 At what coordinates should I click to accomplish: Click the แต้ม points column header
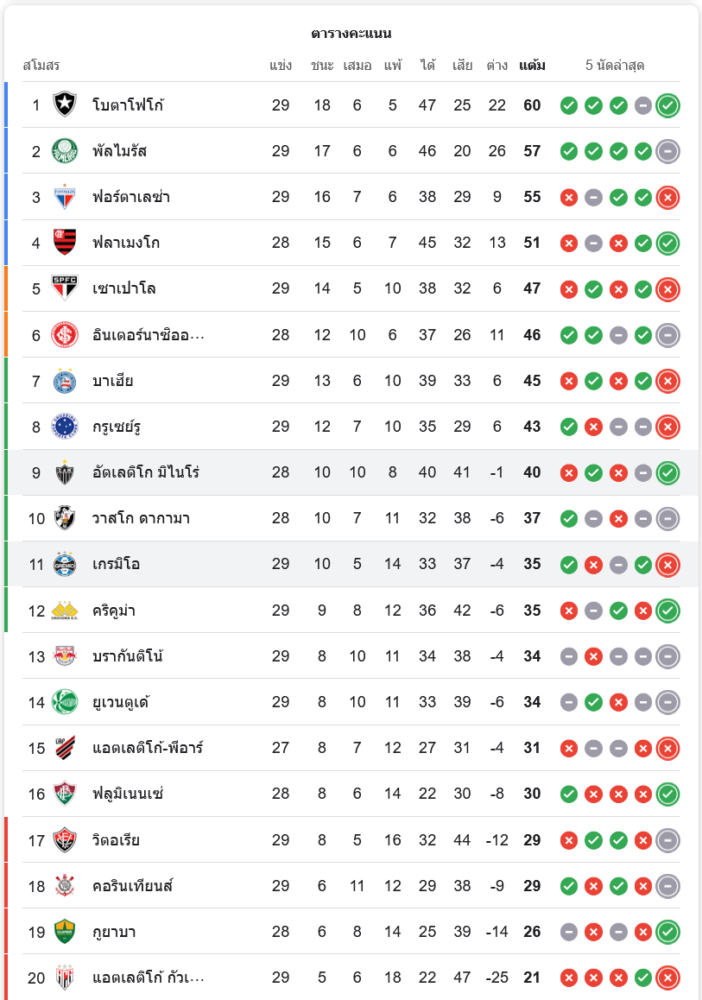[x=532, y=66]
